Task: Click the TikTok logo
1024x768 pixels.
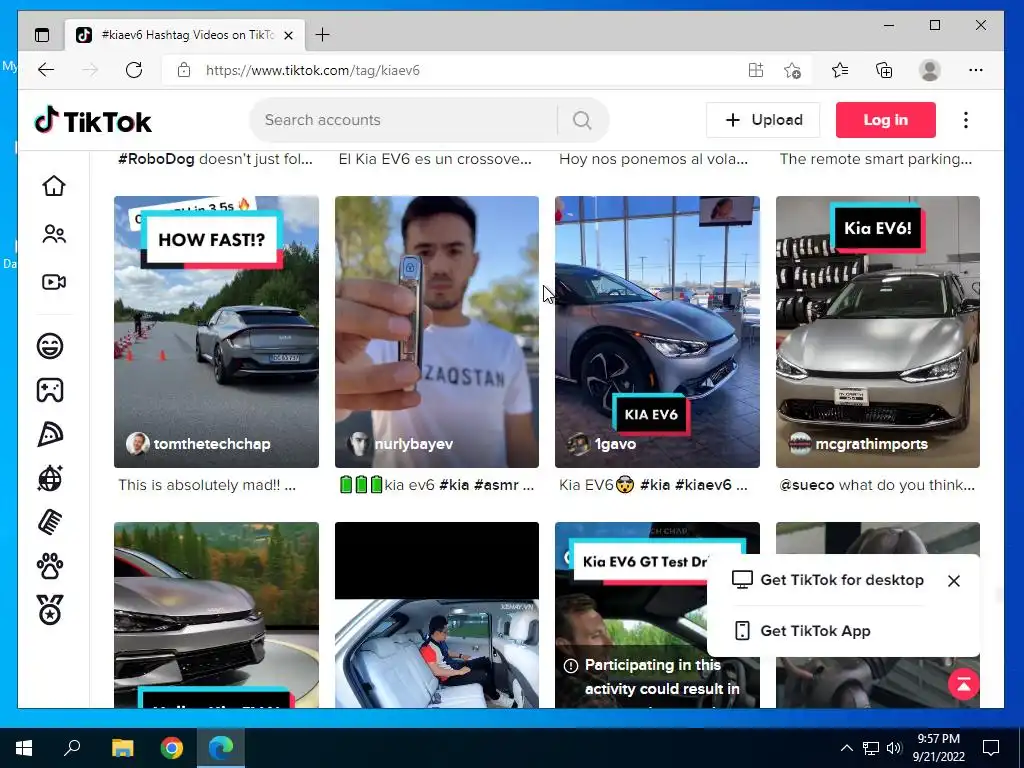Action: (93, 121)
